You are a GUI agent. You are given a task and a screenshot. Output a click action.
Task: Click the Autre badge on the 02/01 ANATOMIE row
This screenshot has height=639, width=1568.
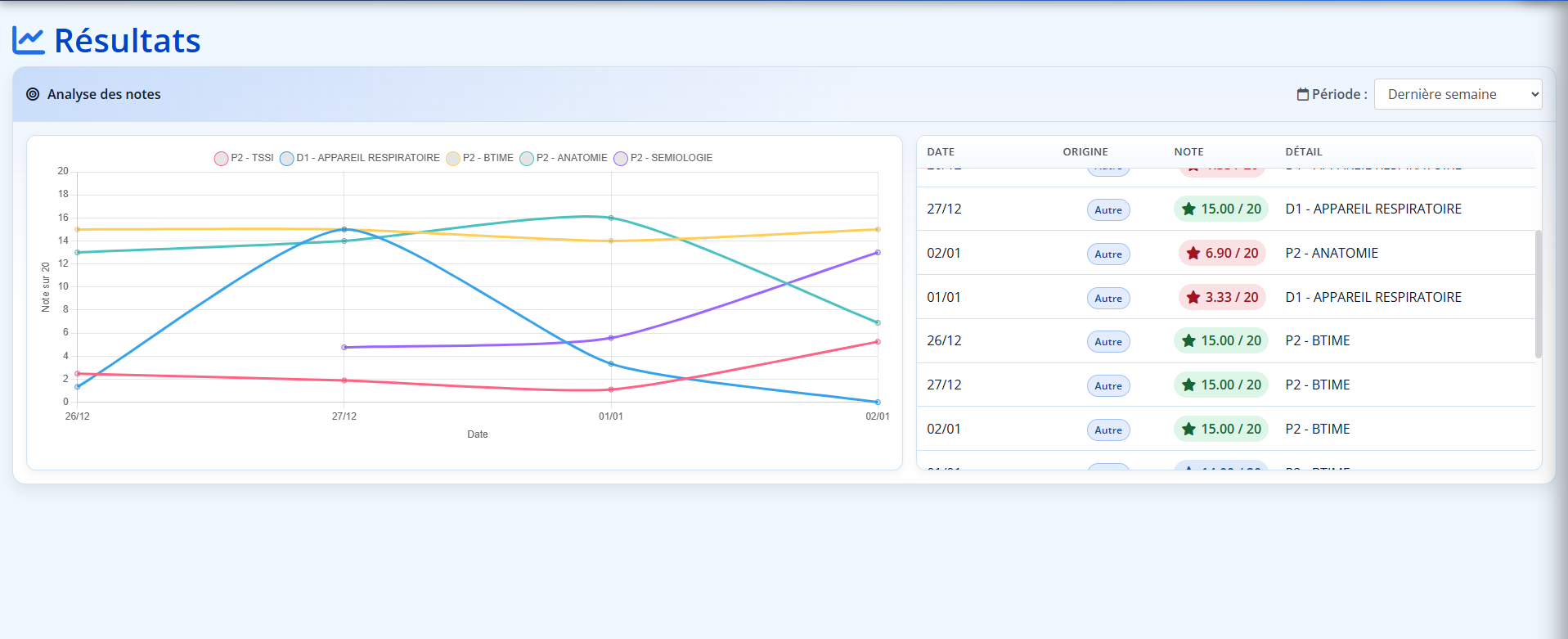(x=1108, y=254)
